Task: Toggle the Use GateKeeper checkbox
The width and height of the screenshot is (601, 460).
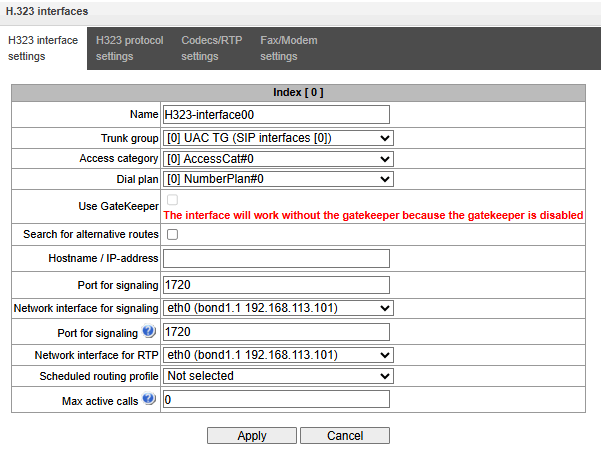Action: (172, 200)
